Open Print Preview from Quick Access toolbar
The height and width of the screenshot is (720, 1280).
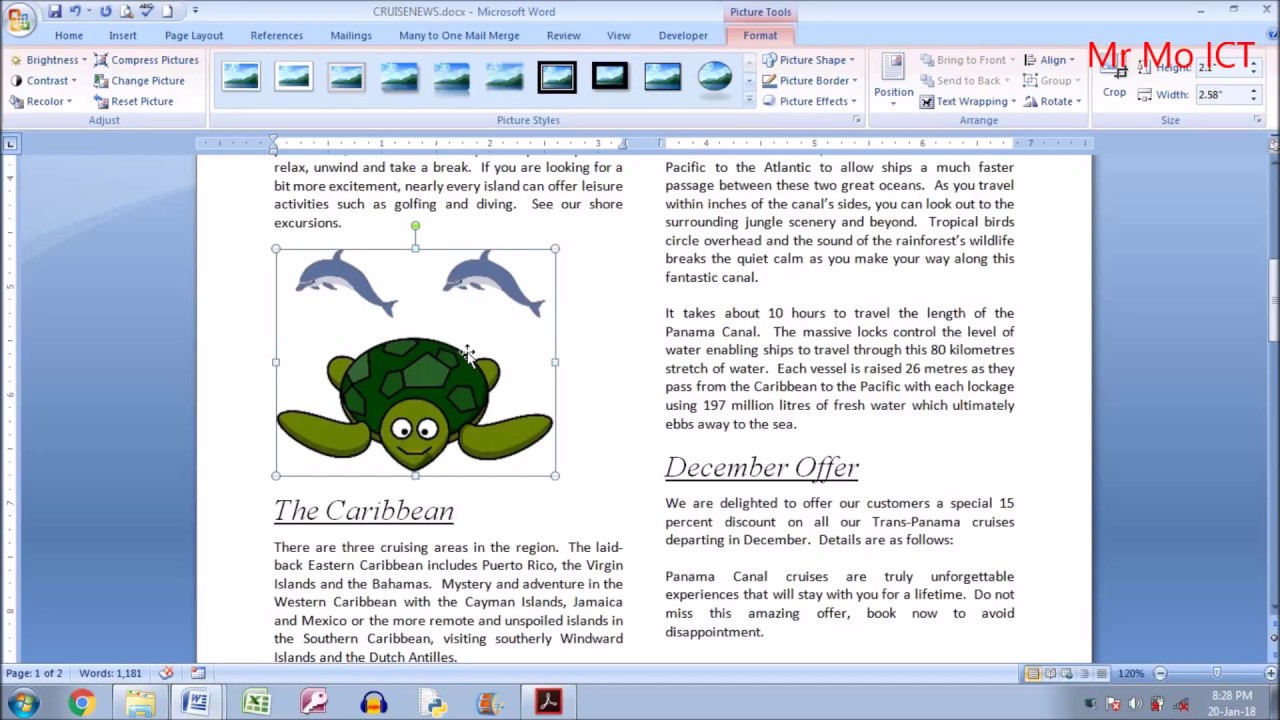click(126, 11)
